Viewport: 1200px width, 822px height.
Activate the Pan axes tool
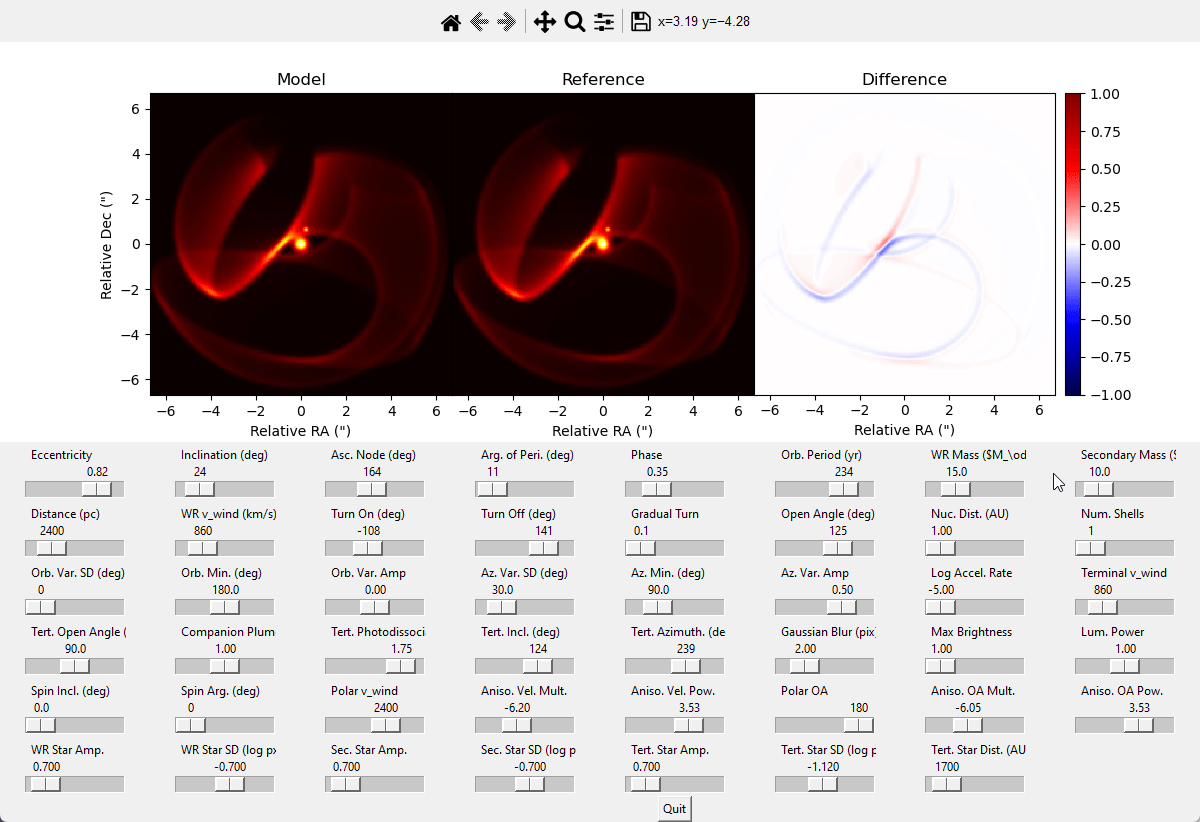[x=544, y=21]
